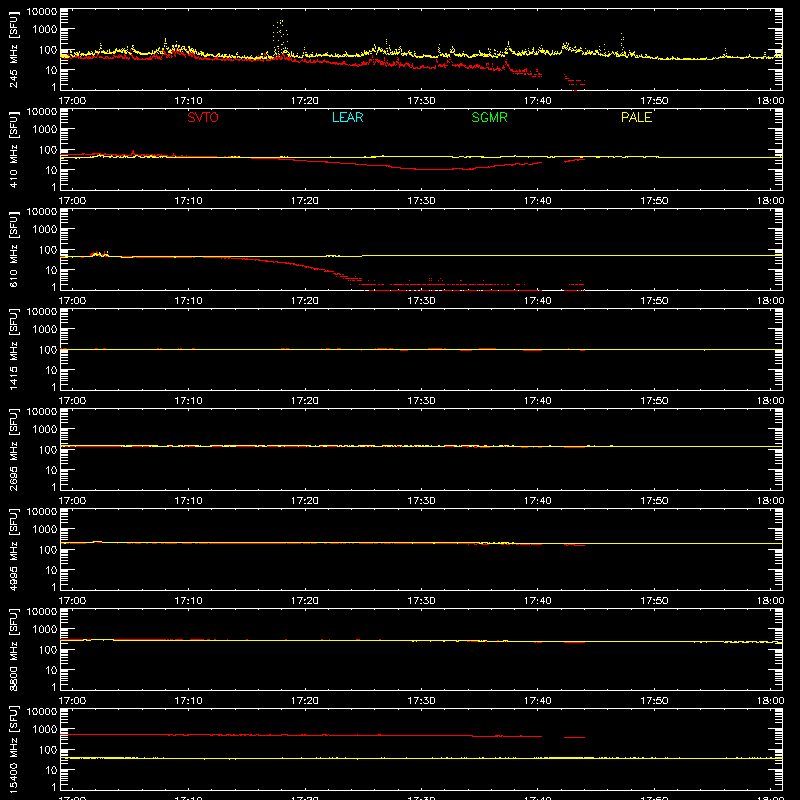Select the 4995 MHz [SFU] axis title
Screen dimensions: 800x800
[x=13, y=549]
